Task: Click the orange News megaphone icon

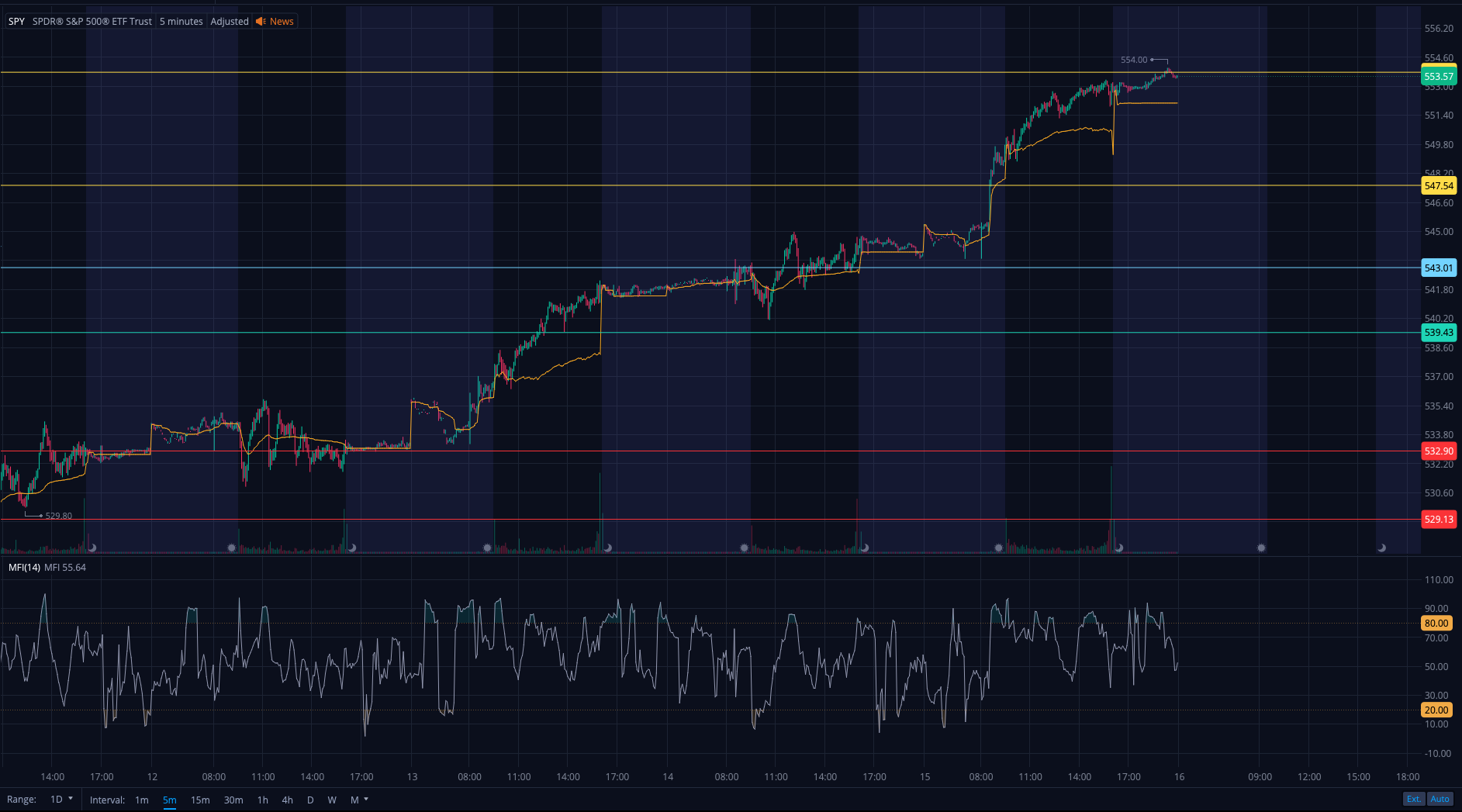Action: pyautogui.click(x=261, y=22)
